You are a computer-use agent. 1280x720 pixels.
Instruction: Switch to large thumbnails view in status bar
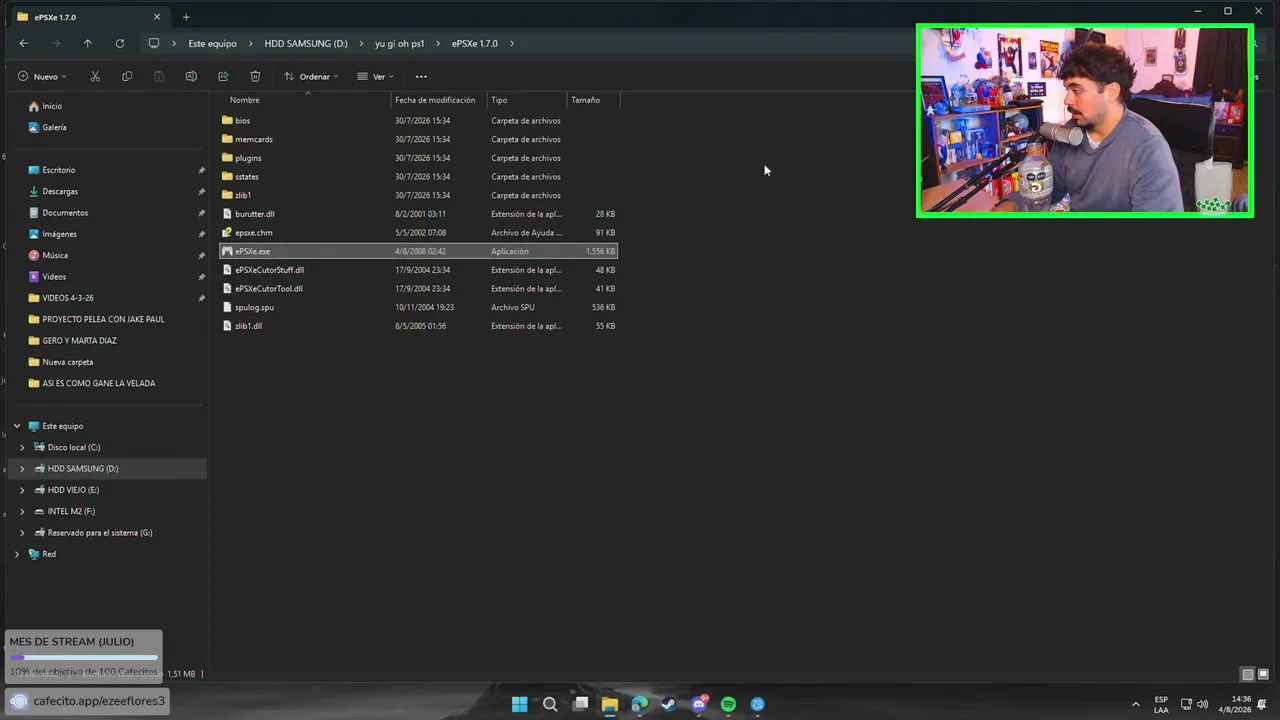[1263, 674]
